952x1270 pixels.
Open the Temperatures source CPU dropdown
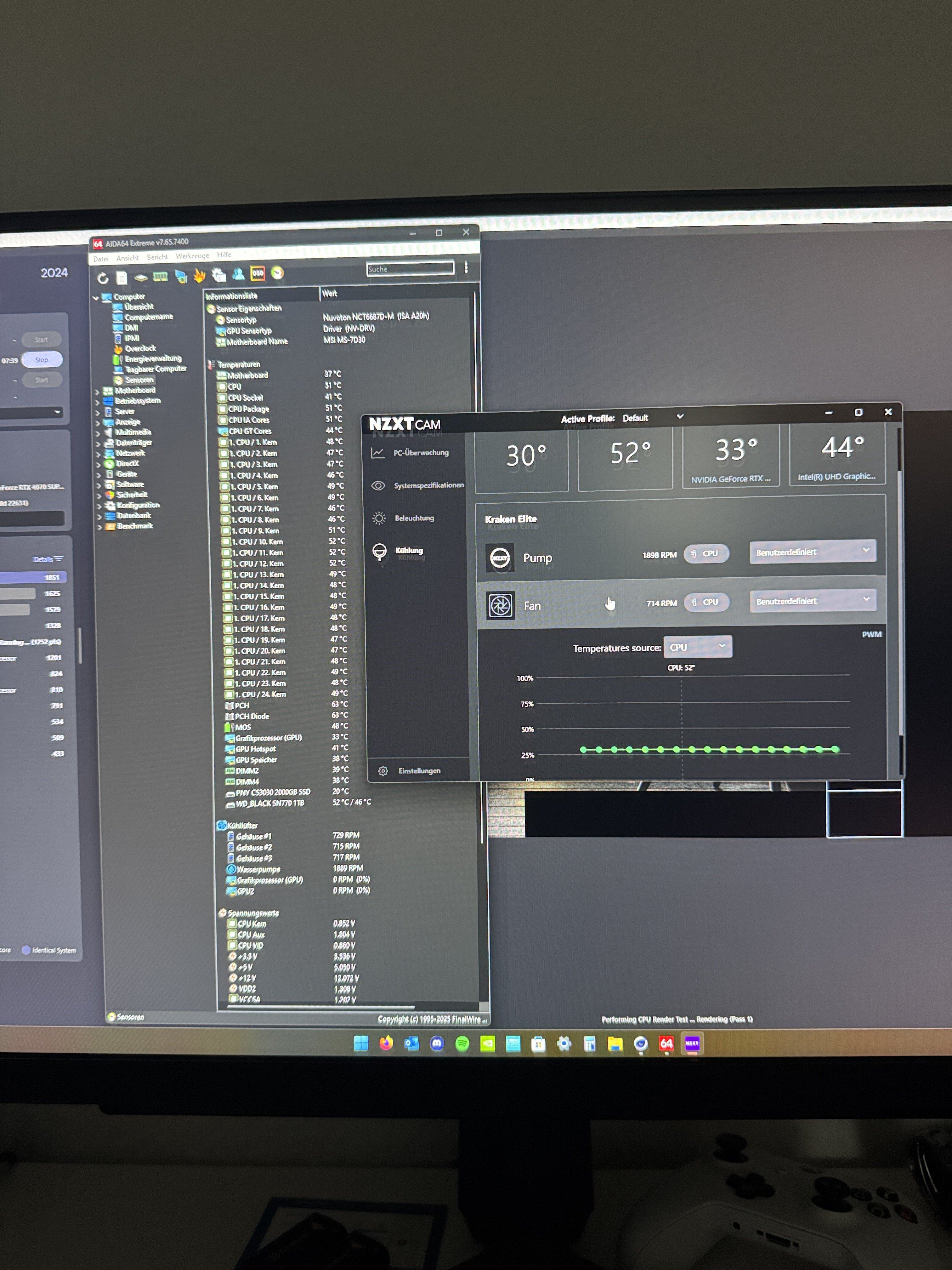coord(697,647)
